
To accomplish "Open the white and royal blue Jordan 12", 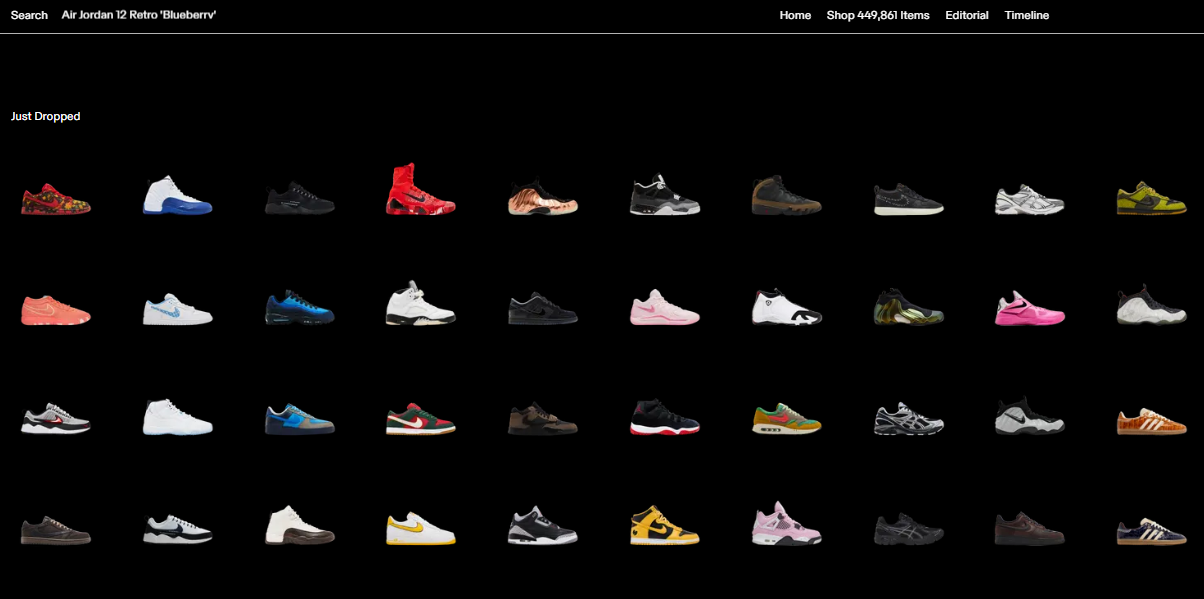I will (178, 195).
